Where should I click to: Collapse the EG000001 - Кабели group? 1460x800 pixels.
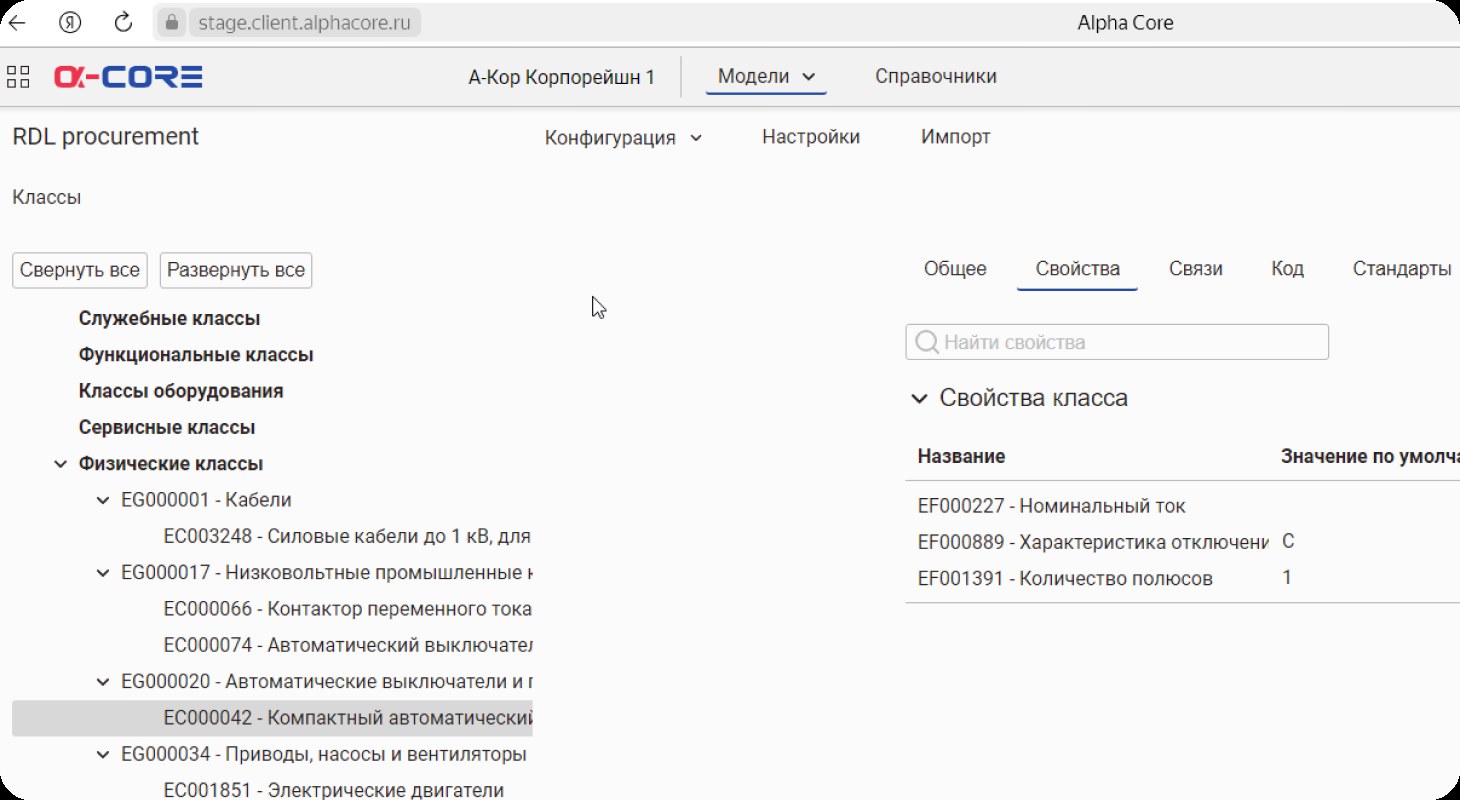click(x=103, y=500)
